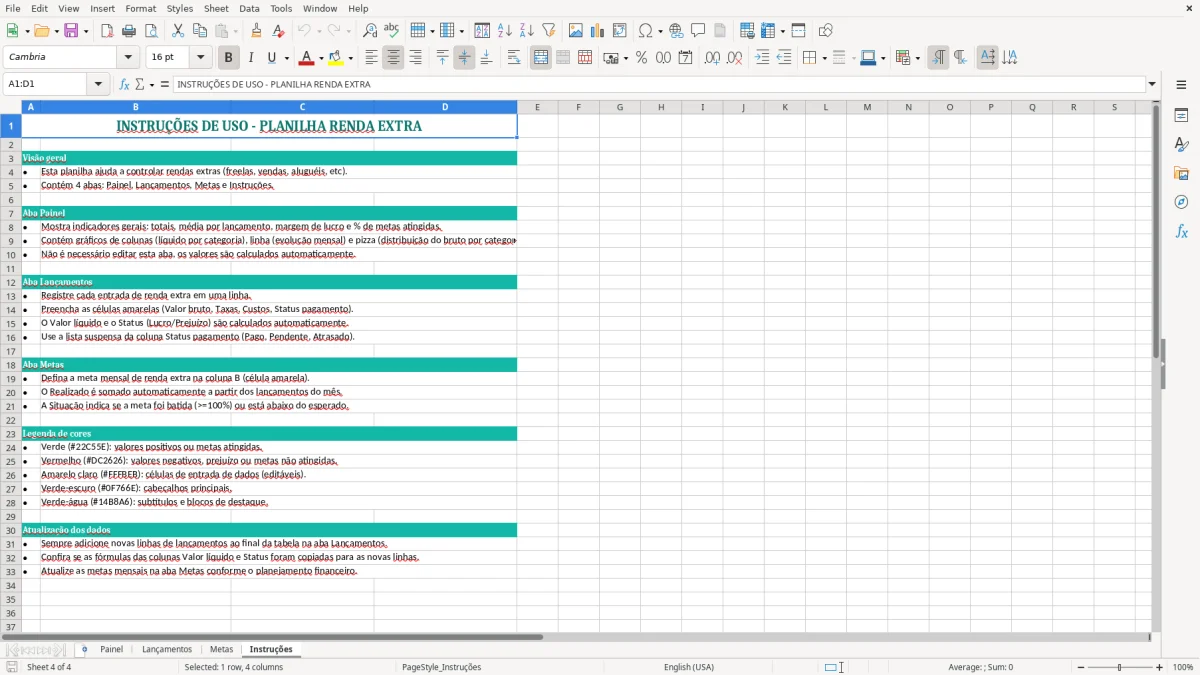This screenshot has height=675, width=1200.
Task: Toggle Center Horizontally alignment
Action: coord(393,58)
